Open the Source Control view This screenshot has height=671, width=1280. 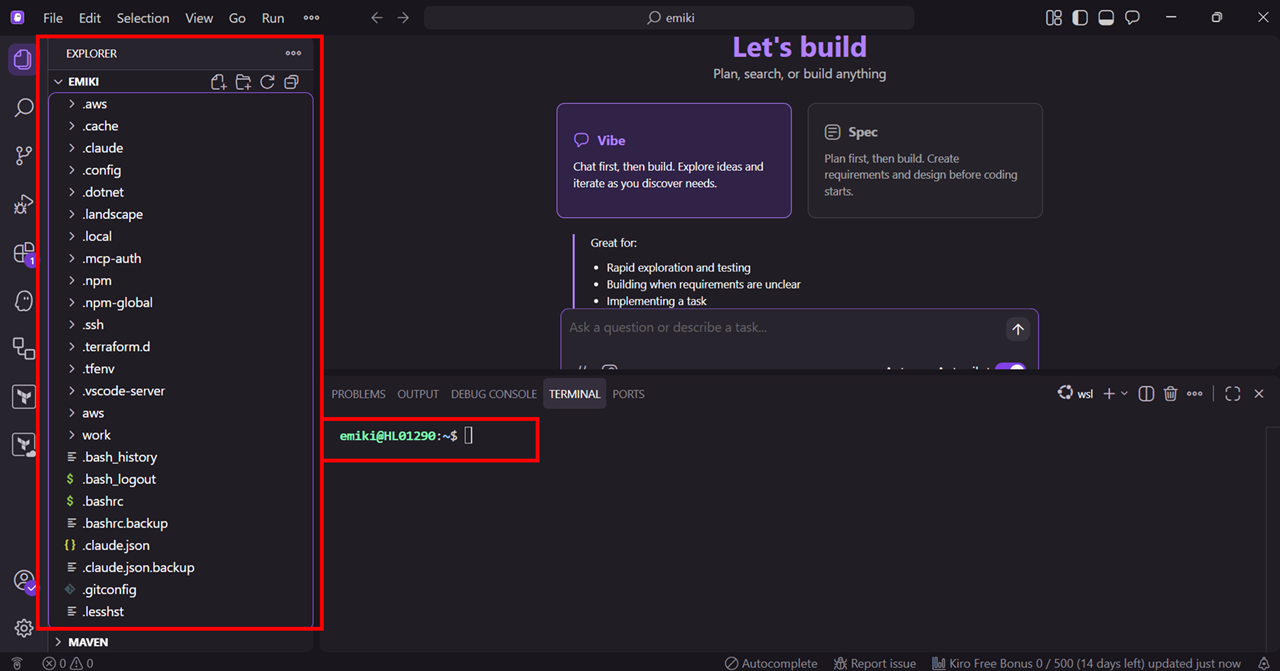(x=23, y=155)
